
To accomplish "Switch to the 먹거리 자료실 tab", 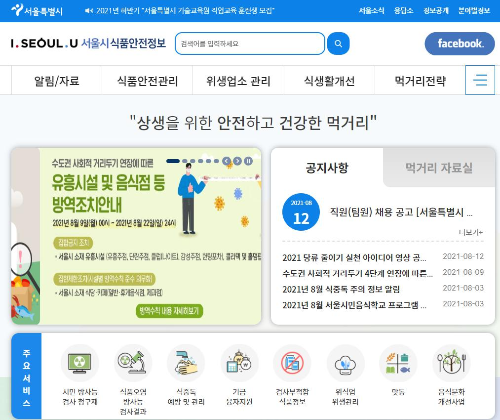I will click(439, 168).
